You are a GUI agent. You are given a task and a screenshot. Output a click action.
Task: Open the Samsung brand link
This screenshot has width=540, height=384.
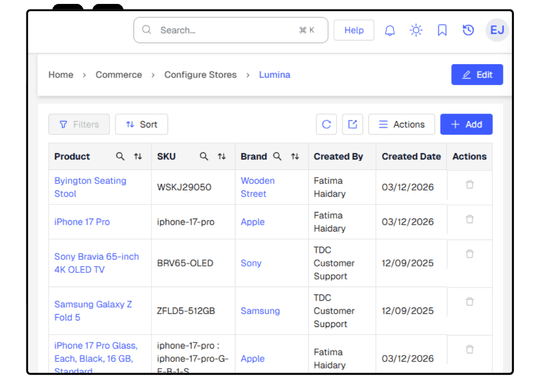(x=260, y=311)
